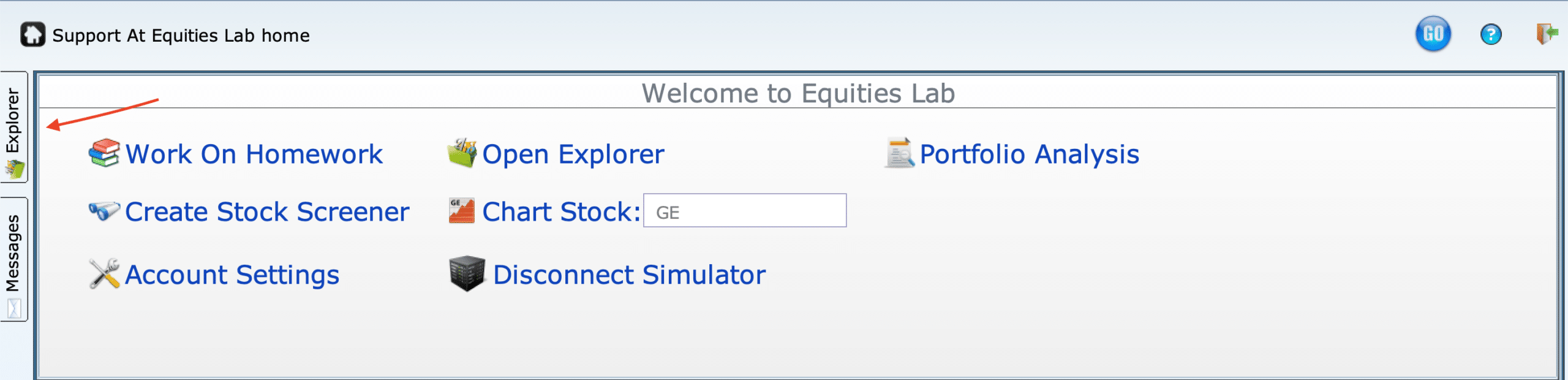Click the home icon beside Support At Equities Lab
The width and height of the screenshot is (1568, 380).
click(x=32, y=34)
